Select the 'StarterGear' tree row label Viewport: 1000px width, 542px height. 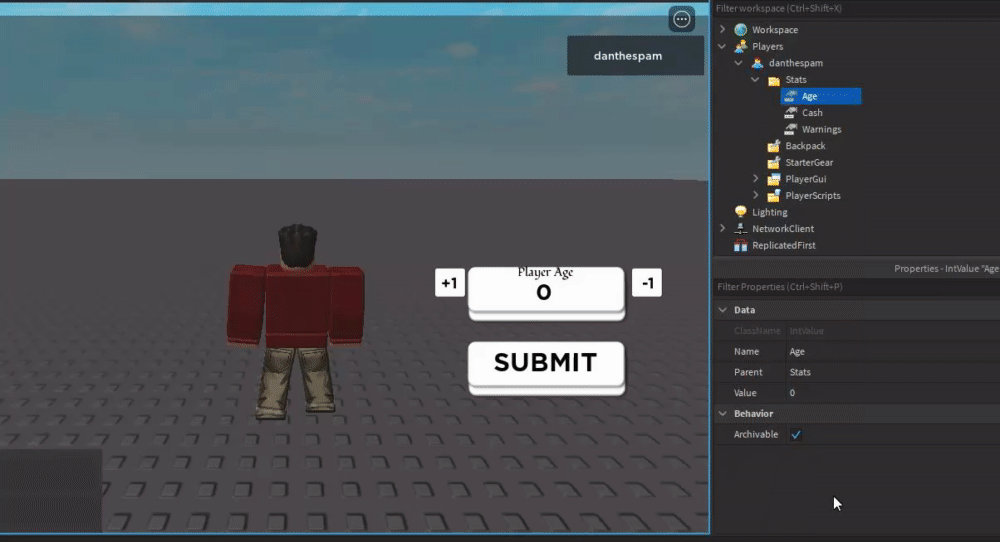pyautogui.click(x=809, y=163)
